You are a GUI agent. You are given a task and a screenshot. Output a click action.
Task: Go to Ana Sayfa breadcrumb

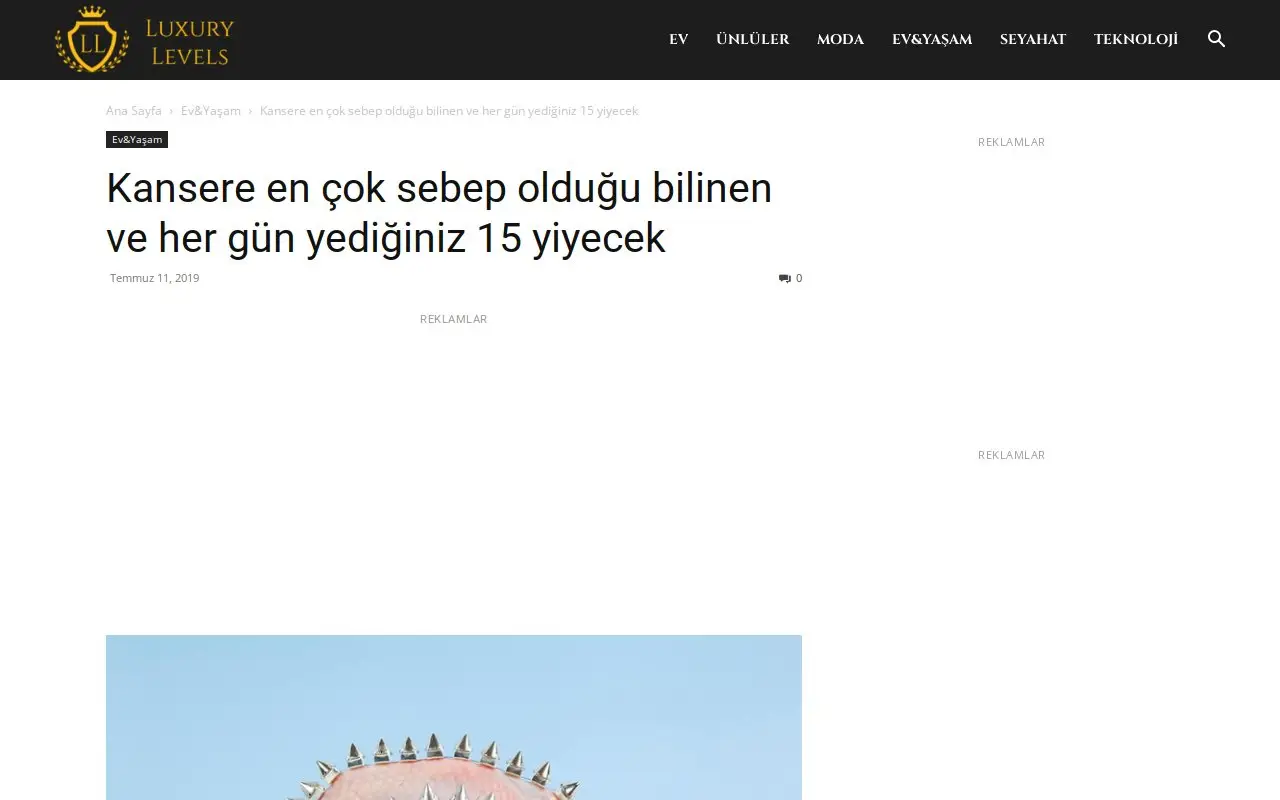click(134, 111)
